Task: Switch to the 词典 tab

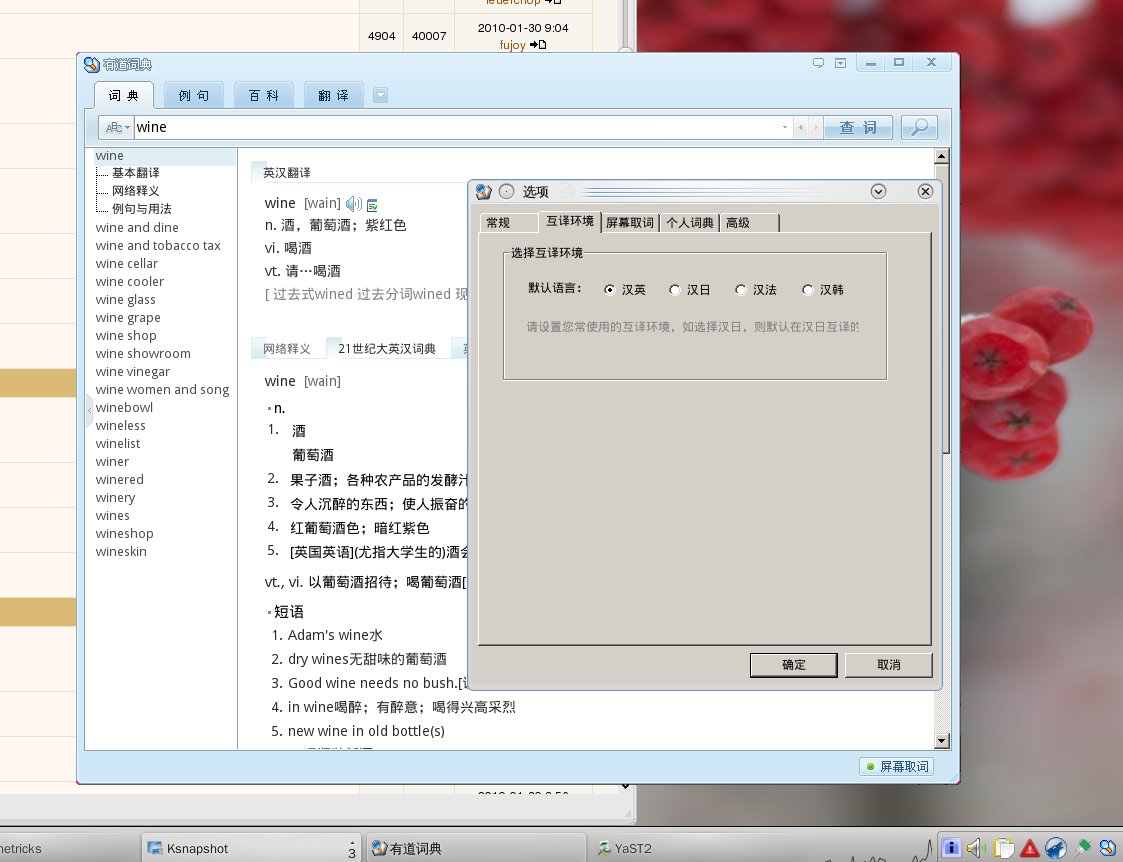Action: tap(124, 95)
